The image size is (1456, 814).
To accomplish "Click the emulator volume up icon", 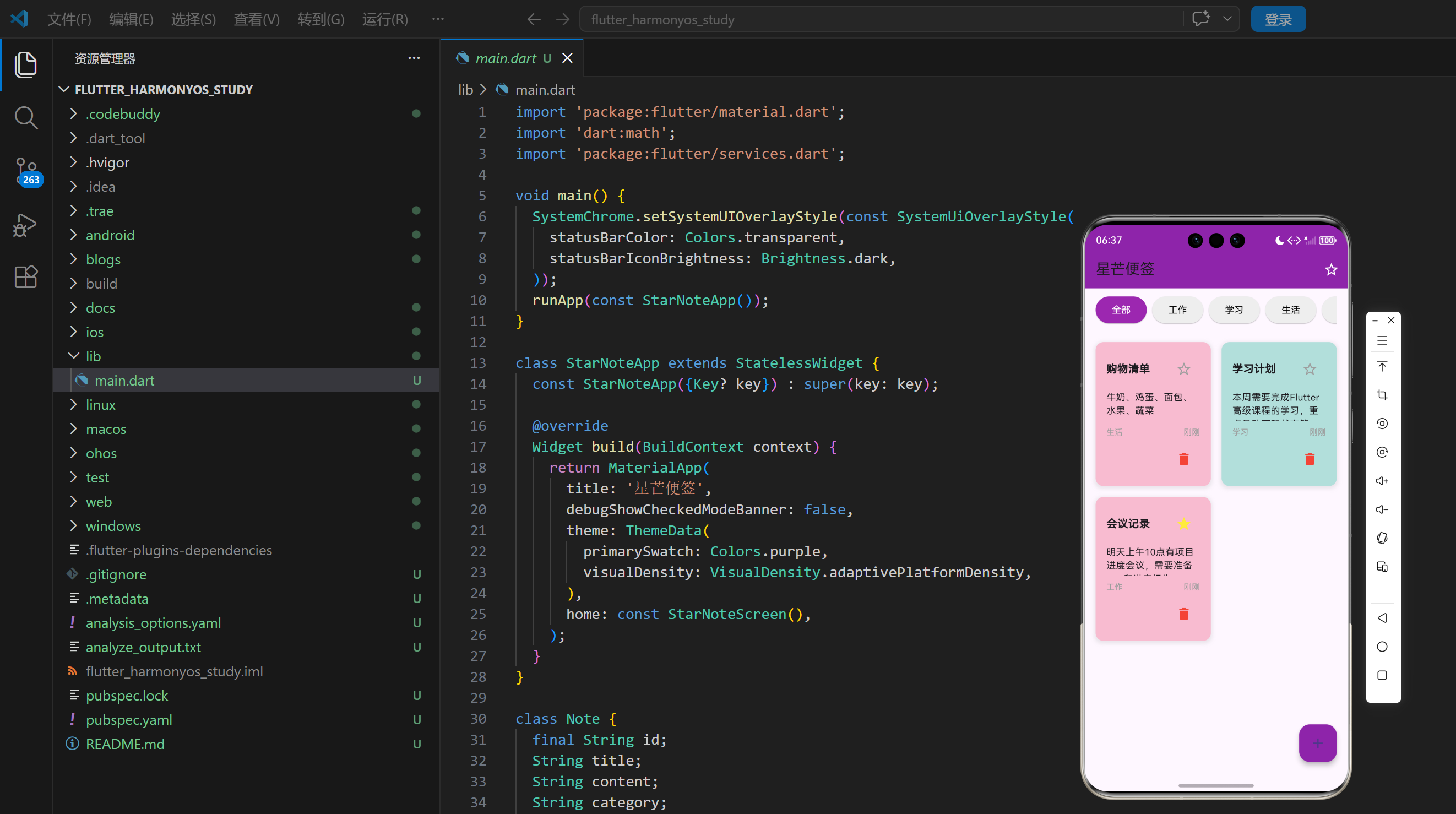I will [x=1382, y=480].
